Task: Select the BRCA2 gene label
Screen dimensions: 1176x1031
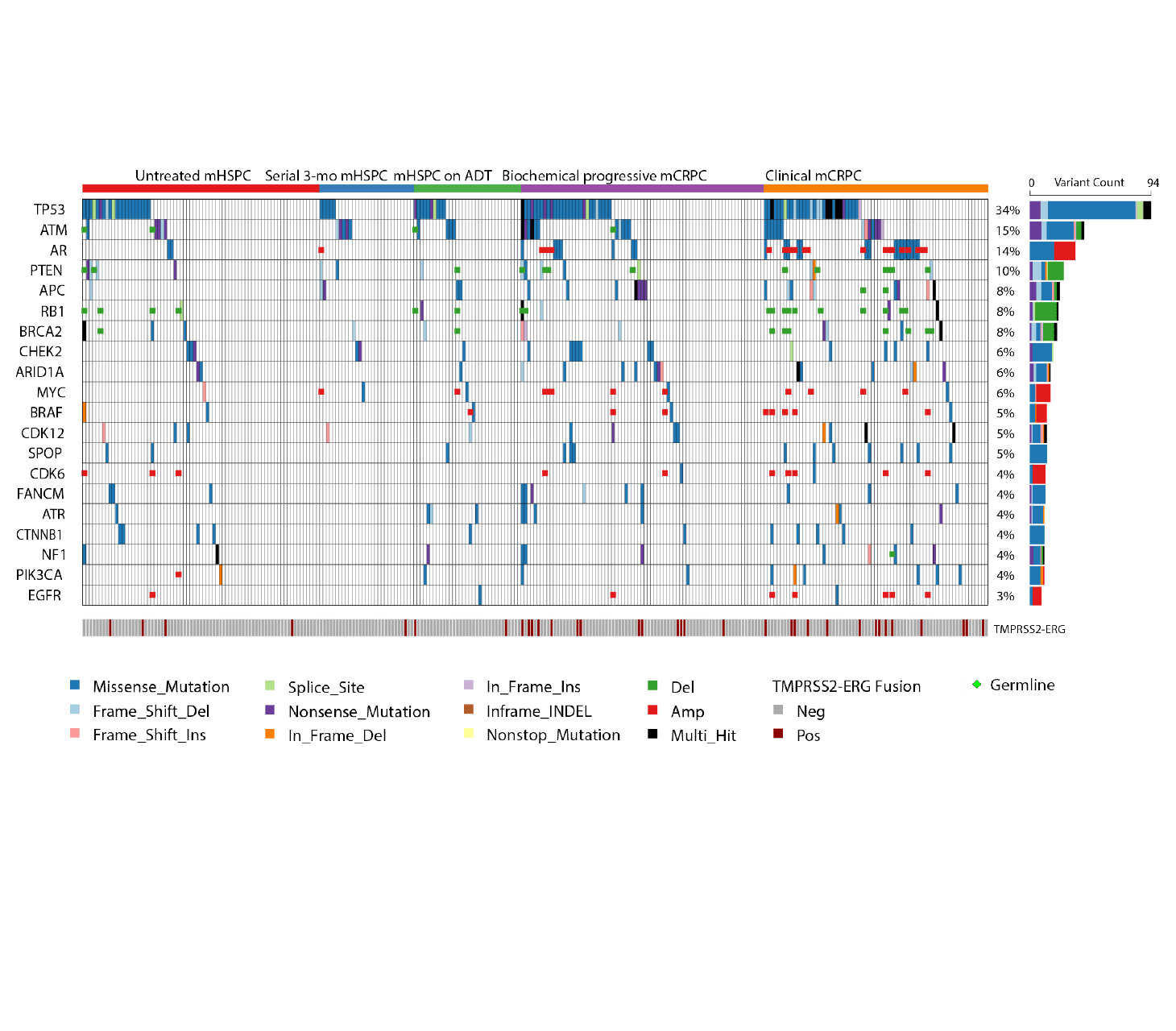Action: (x=41, y=332)
